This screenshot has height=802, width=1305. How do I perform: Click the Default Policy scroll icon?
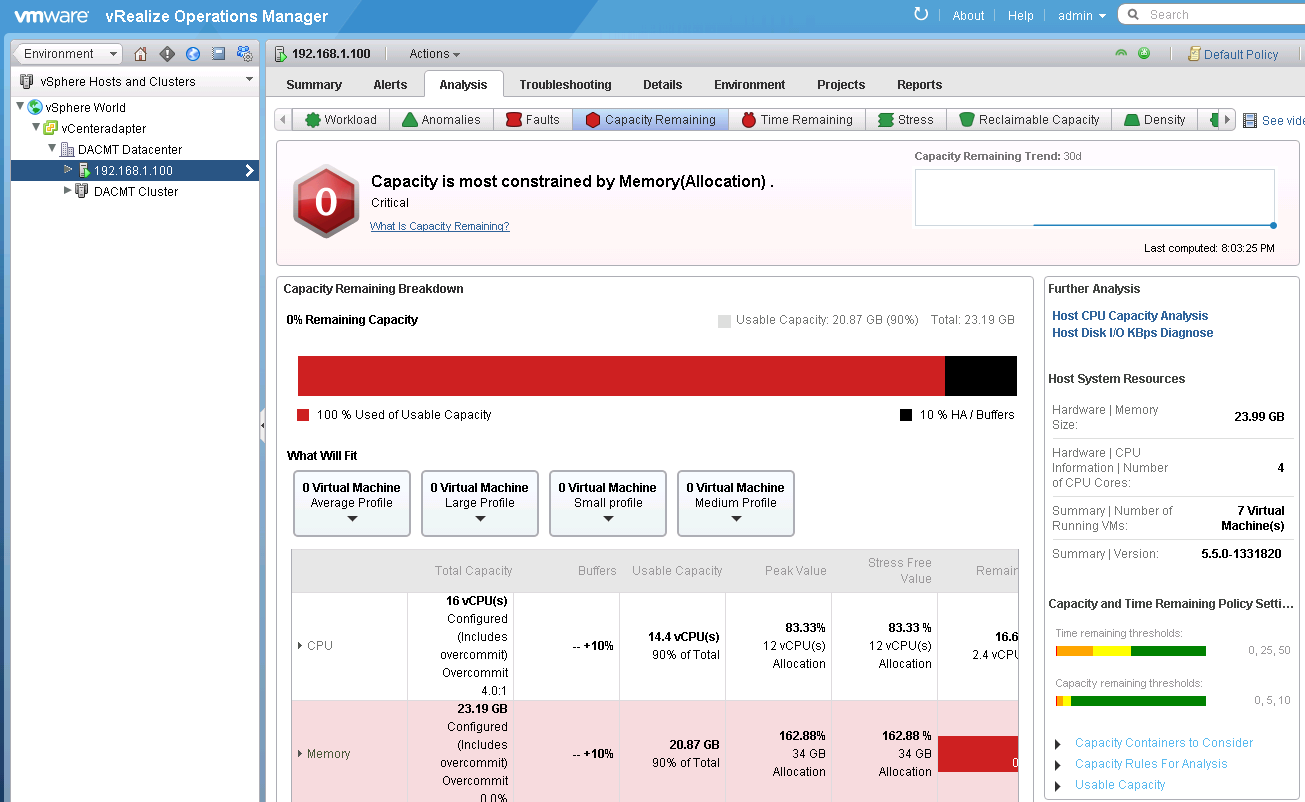(x=1194, y=54)
